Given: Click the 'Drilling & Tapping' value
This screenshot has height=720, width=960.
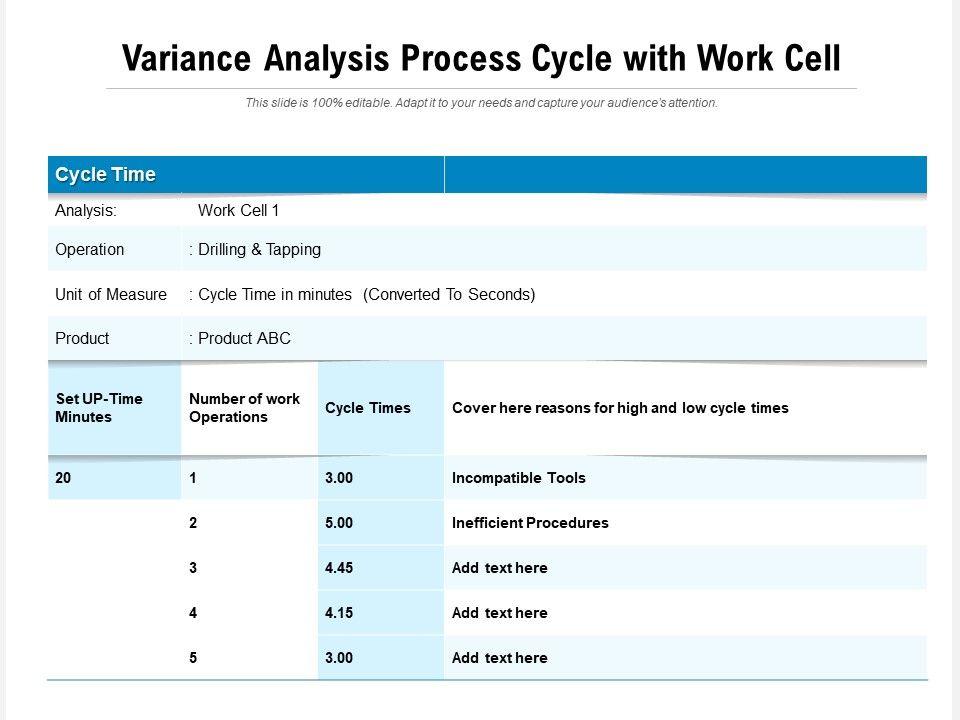Looking at the screenshot, I should click(x=259, y=250).
